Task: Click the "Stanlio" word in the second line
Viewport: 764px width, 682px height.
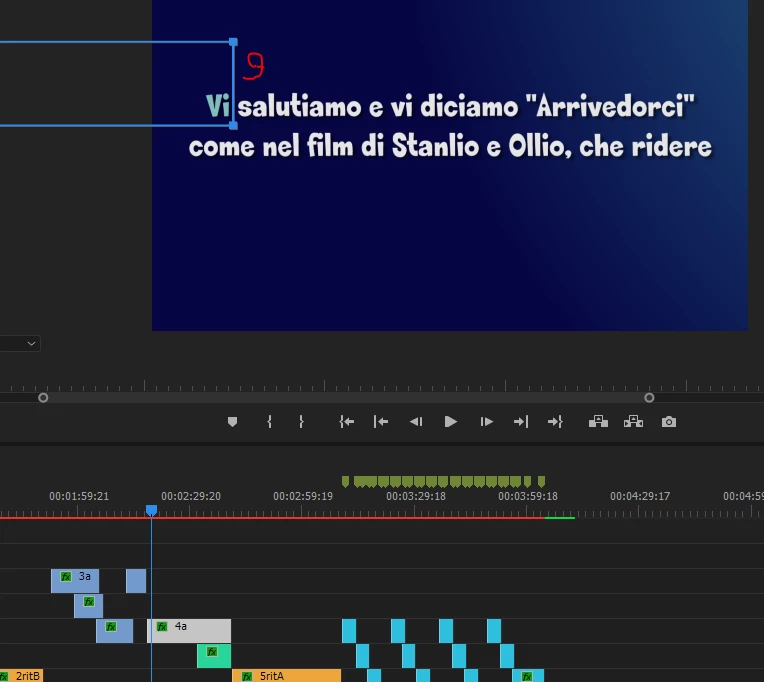Action: click(436, 146)
